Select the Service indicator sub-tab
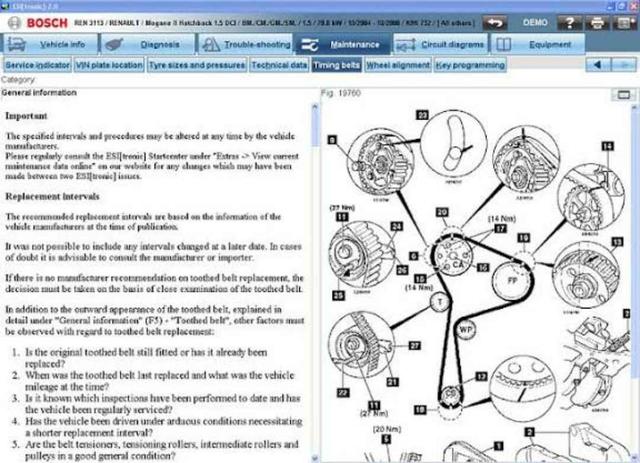The width and height of the screenshot is (640, 463). (x=38, y=65)
